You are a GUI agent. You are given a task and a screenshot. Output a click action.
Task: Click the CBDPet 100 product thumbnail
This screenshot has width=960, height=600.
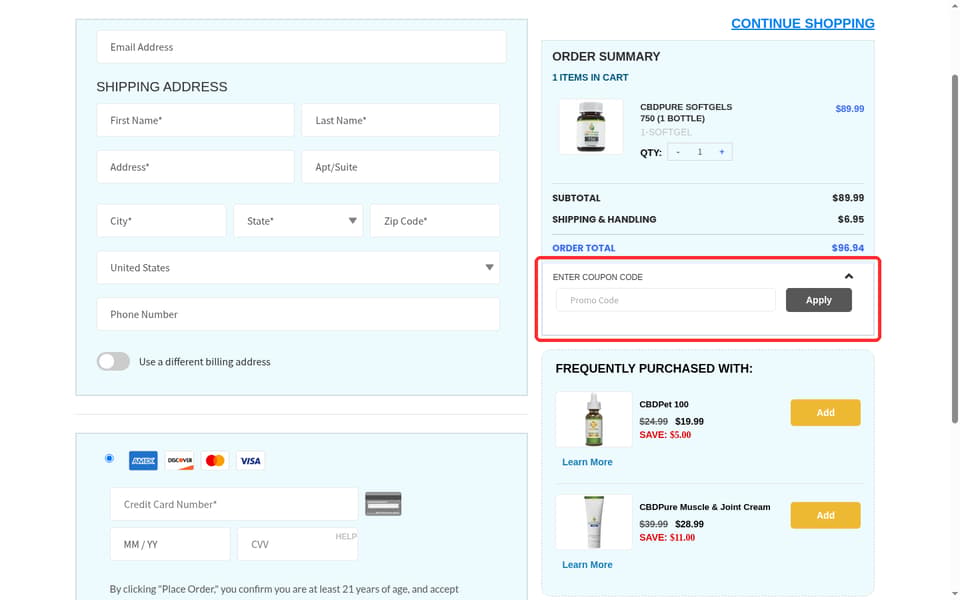[x=594, y=419]
